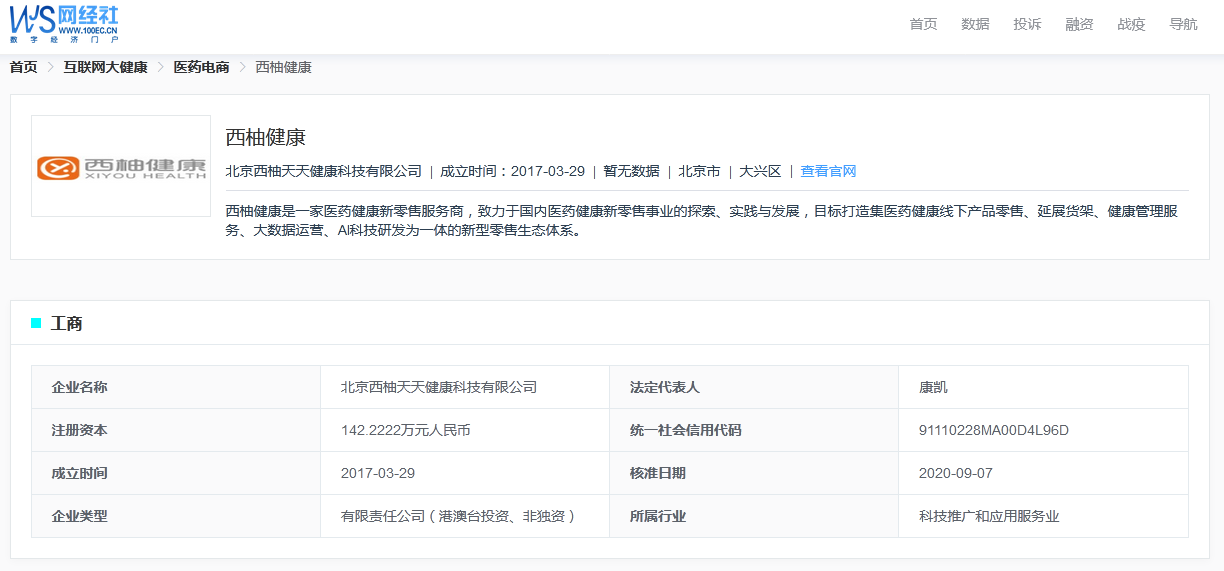The image size is (1224, 571).
Task: Open the 首页 navigation menu item
Action: tap(923, 24)
